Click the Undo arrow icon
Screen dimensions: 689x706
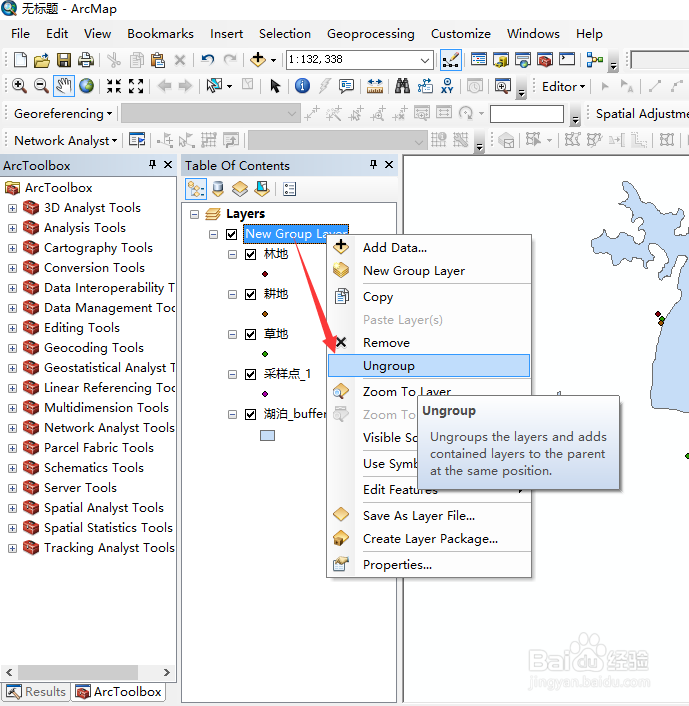(x=208, y=59)
